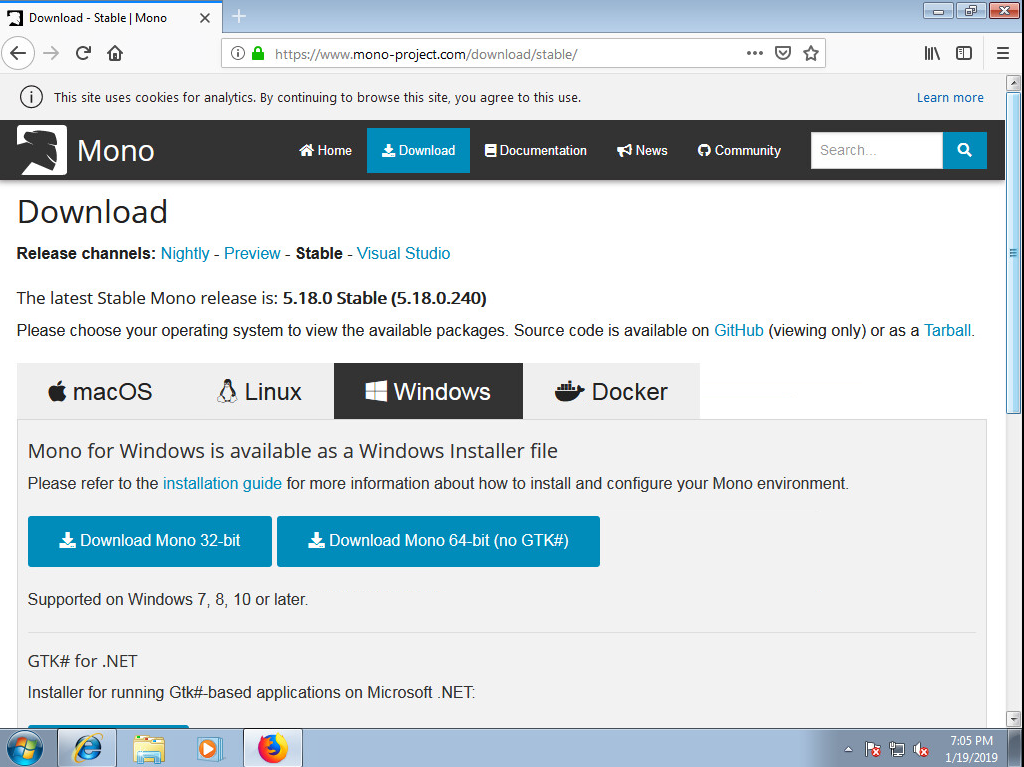
Task: Save page to Pocket icon
Action: [x=784, y=53]
